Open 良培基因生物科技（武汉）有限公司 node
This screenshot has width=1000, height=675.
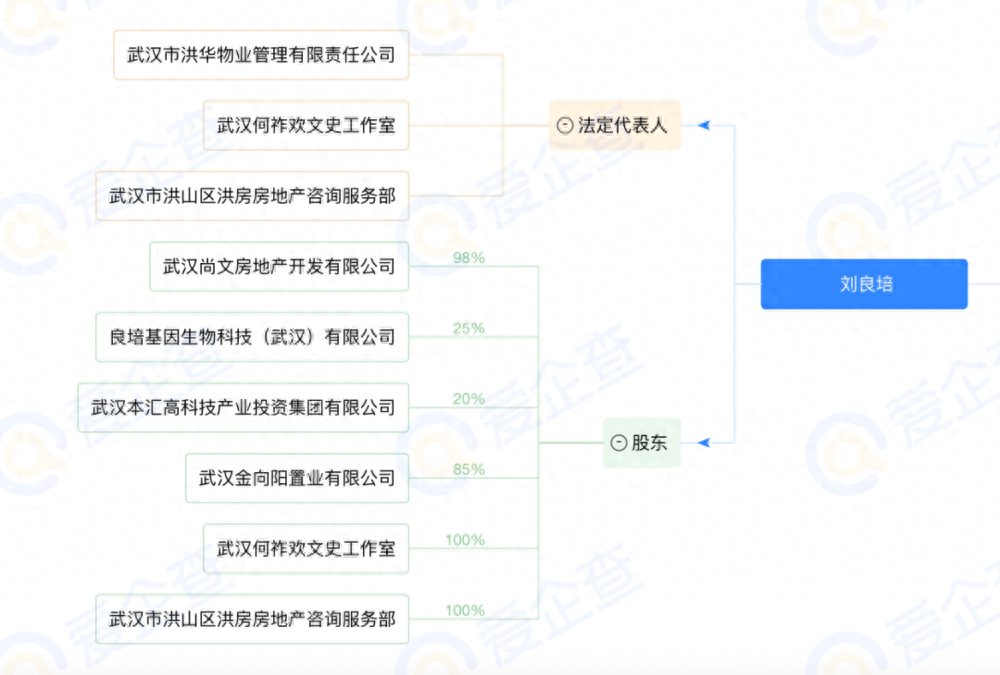point(252,337)
